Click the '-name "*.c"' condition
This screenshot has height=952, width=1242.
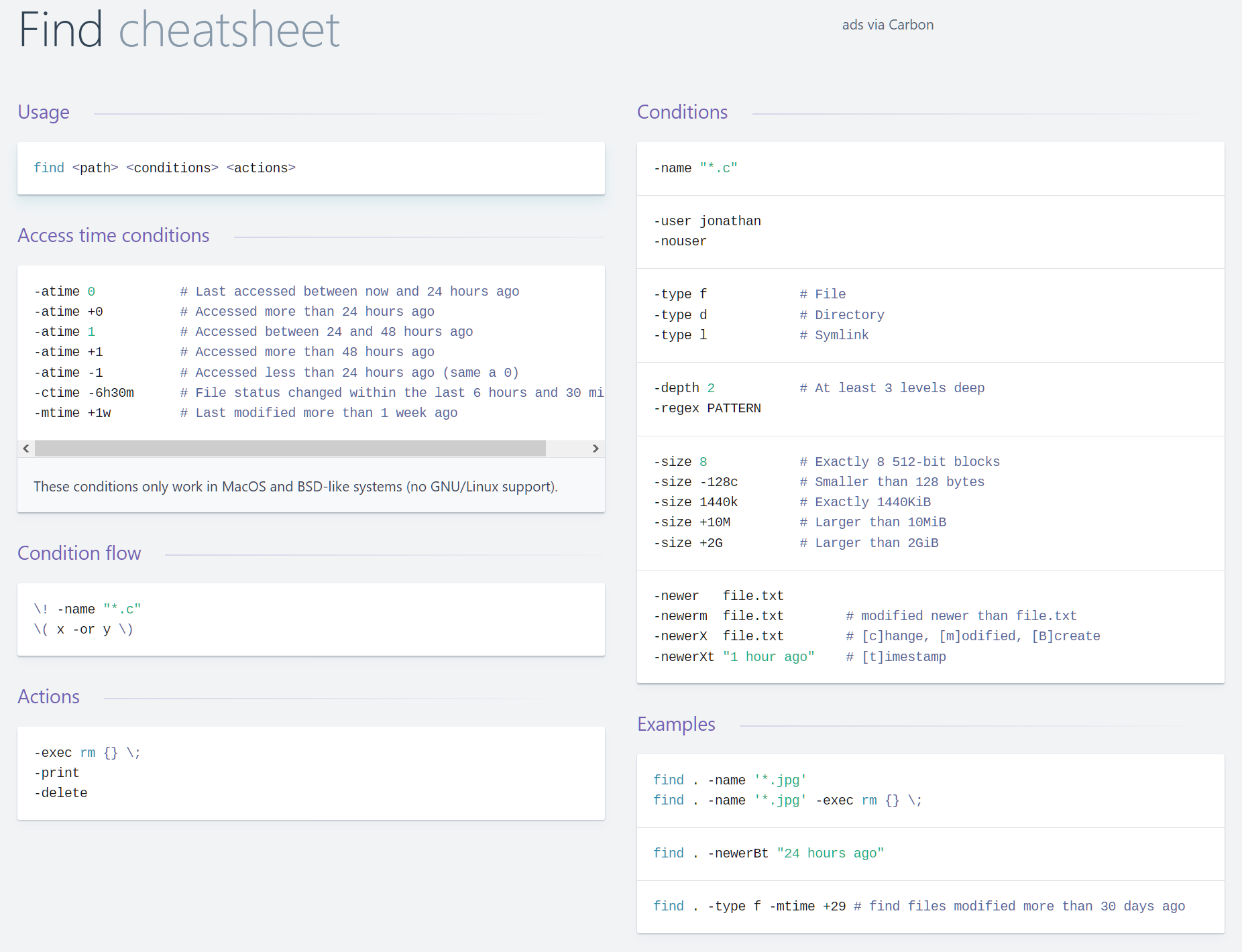(695, 168)
